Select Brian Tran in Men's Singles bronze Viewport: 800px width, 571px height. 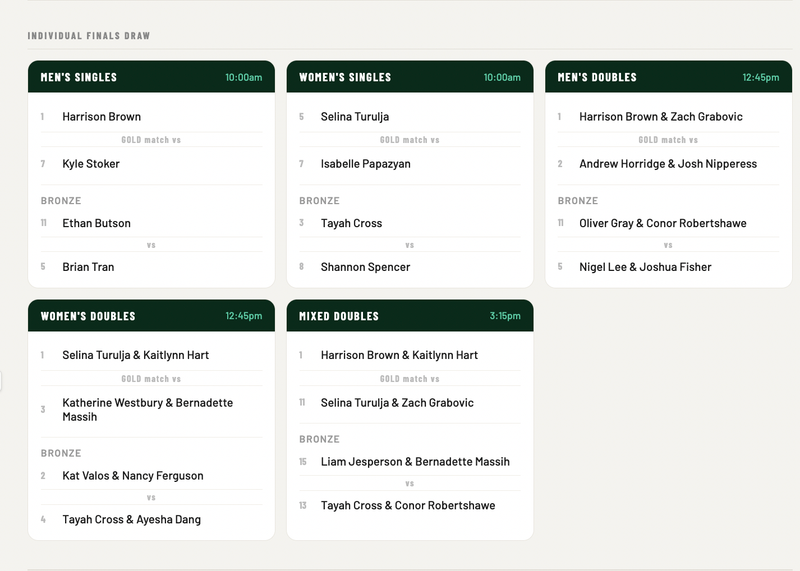(88, 267)
